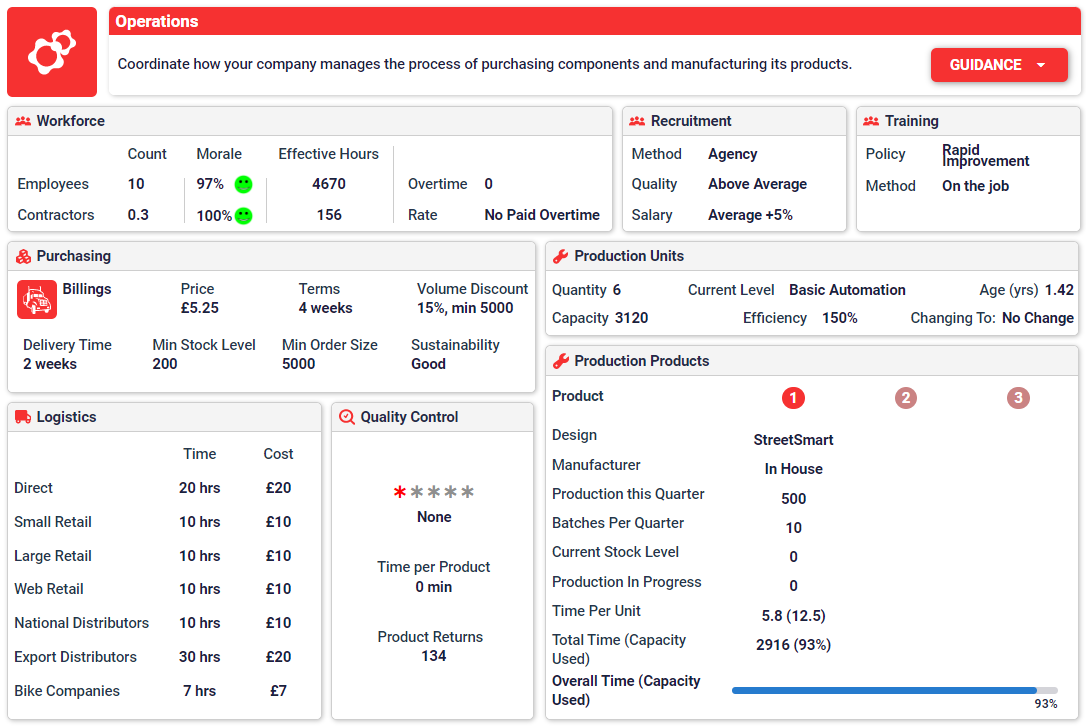Click the Employees morale smiley face

[x=243, y=184]
